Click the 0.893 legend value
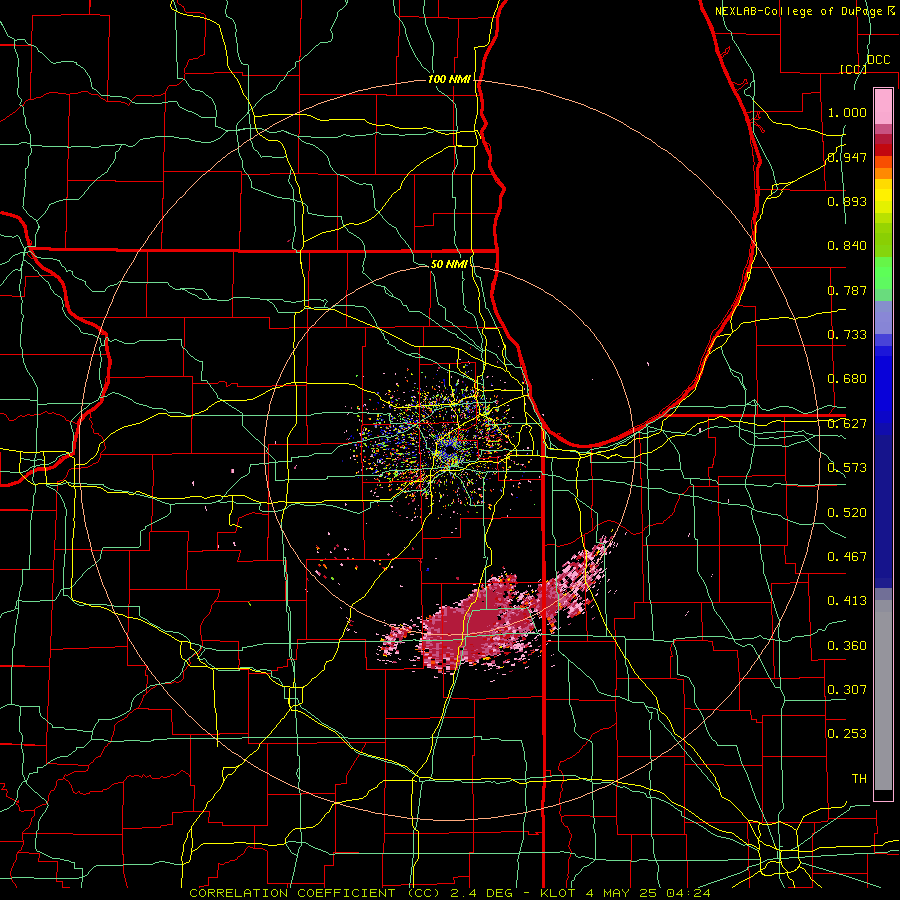 [x=847, y=201]
